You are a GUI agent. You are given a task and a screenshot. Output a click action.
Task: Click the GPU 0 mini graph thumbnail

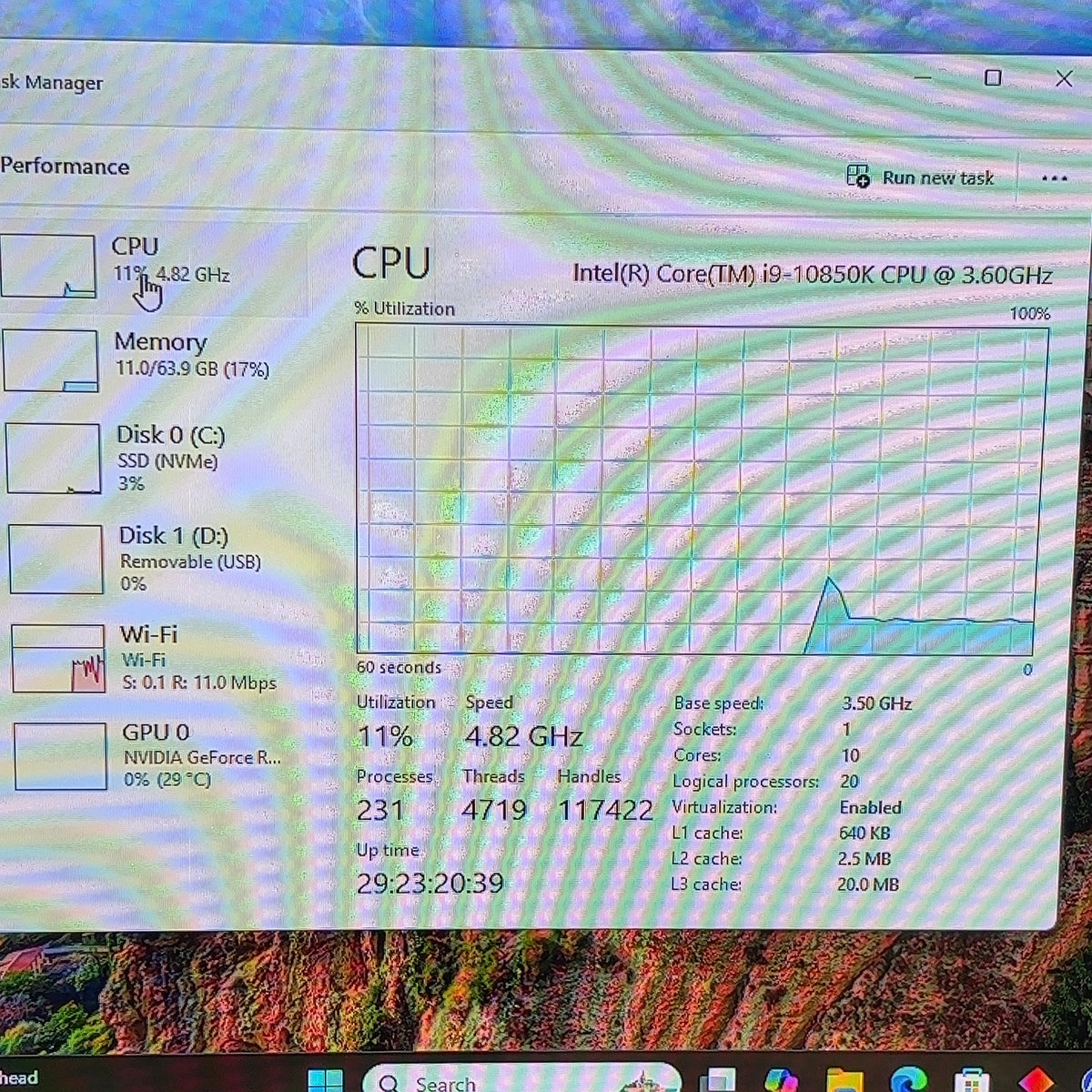61,756
